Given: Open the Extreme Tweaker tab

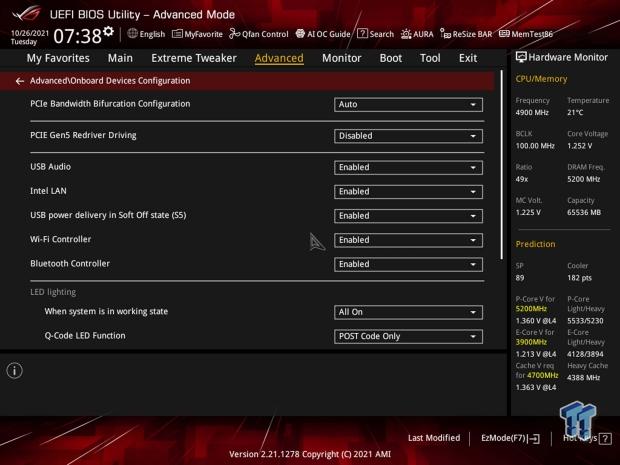Looking at the screenshot, I should pyautogui.click(x=194, y=58).
